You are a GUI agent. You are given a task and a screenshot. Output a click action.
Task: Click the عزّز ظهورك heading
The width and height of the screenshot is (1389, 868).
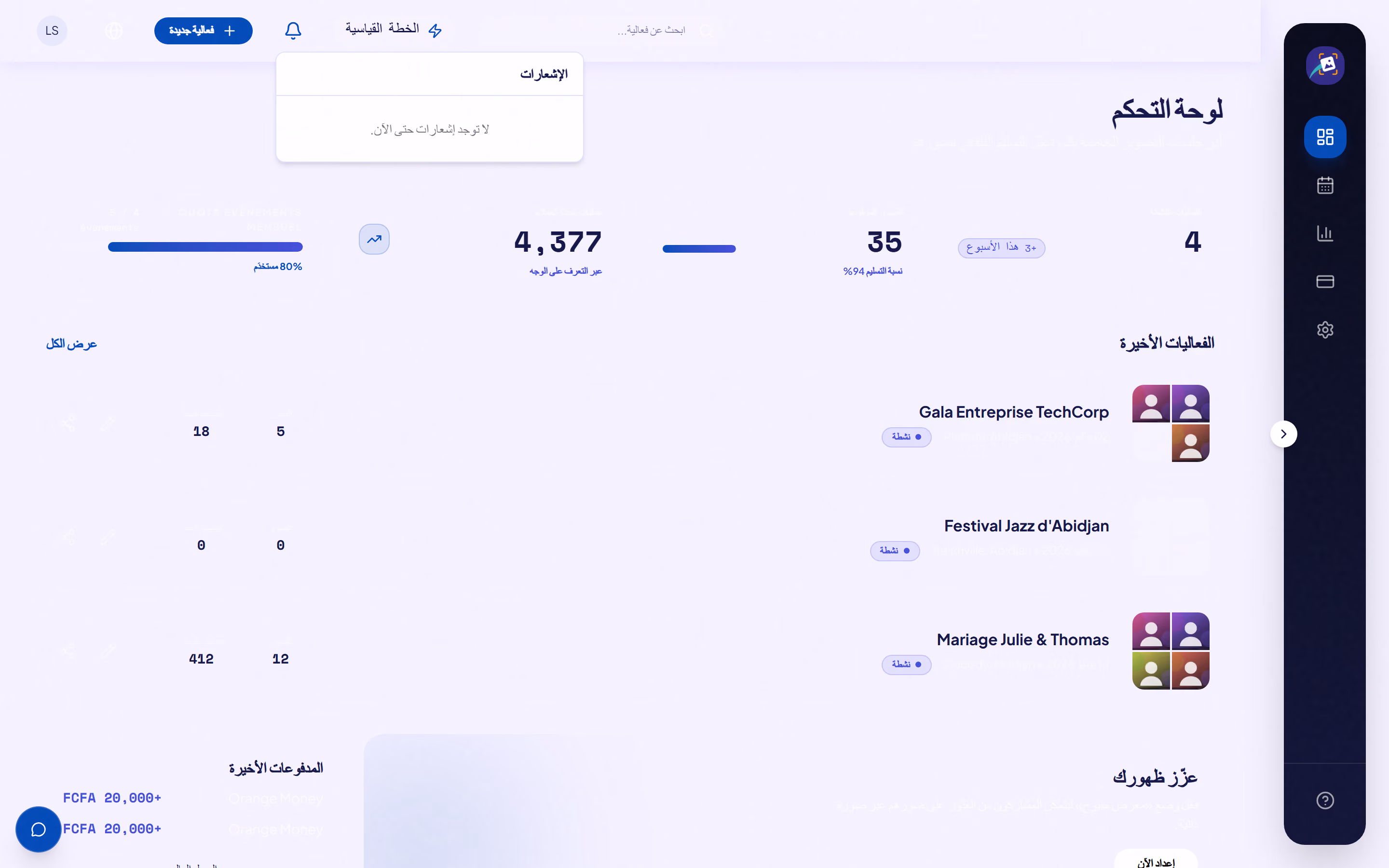(x=1155, y=777)
